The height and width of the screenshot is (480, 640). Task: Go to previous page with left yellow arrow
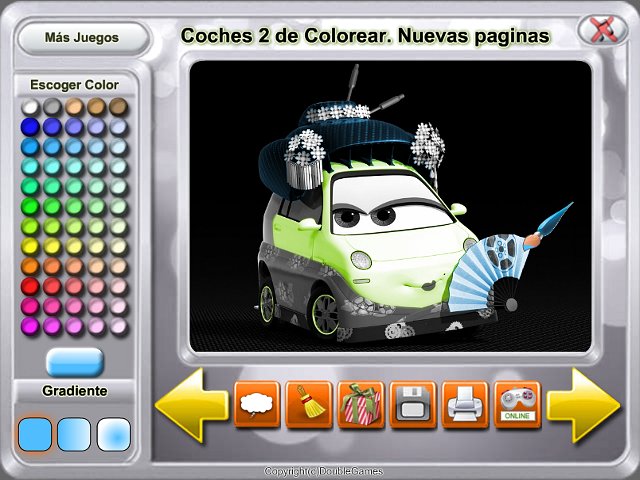(191, 405)
